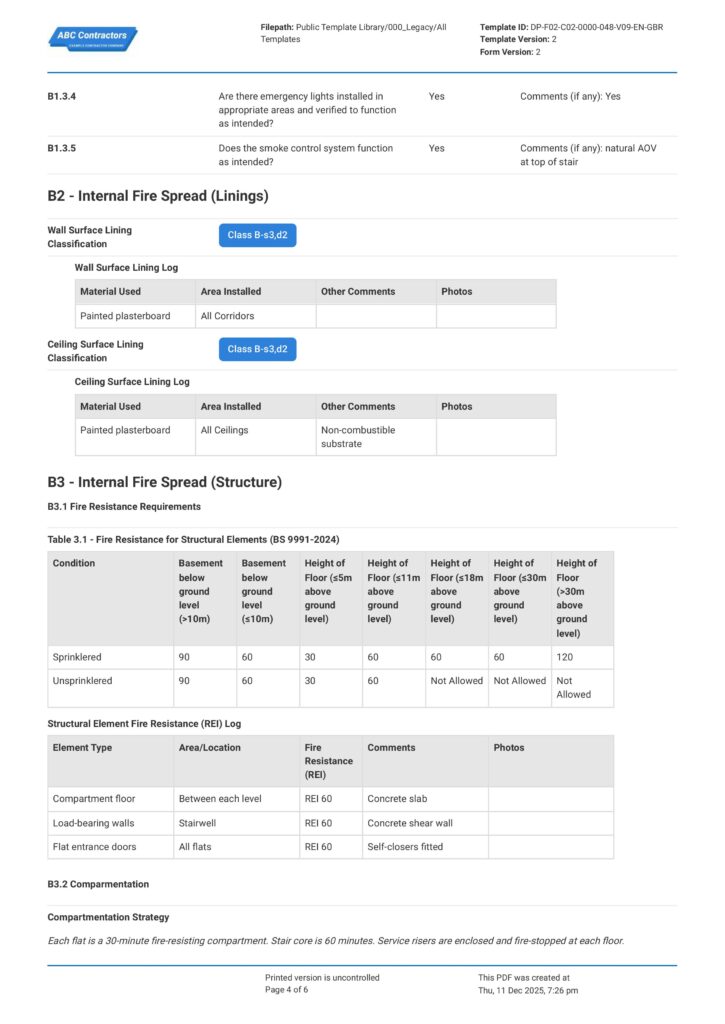
Task: Select the B3 - Internal Fire Spread (Structure) heading
Action: [x=164, y=482]
